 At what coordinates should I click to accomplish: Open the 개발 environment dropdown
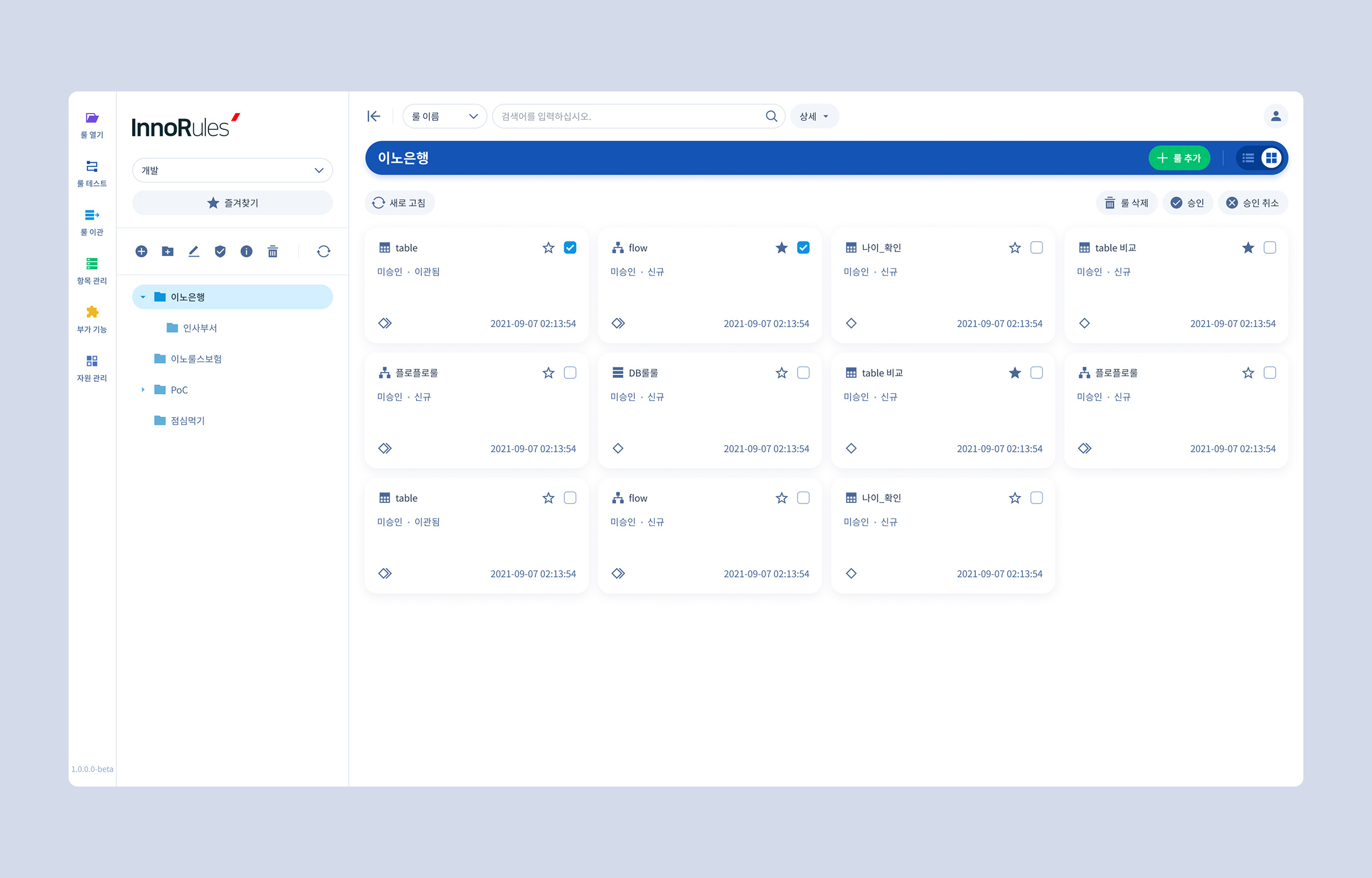(232, 170)
